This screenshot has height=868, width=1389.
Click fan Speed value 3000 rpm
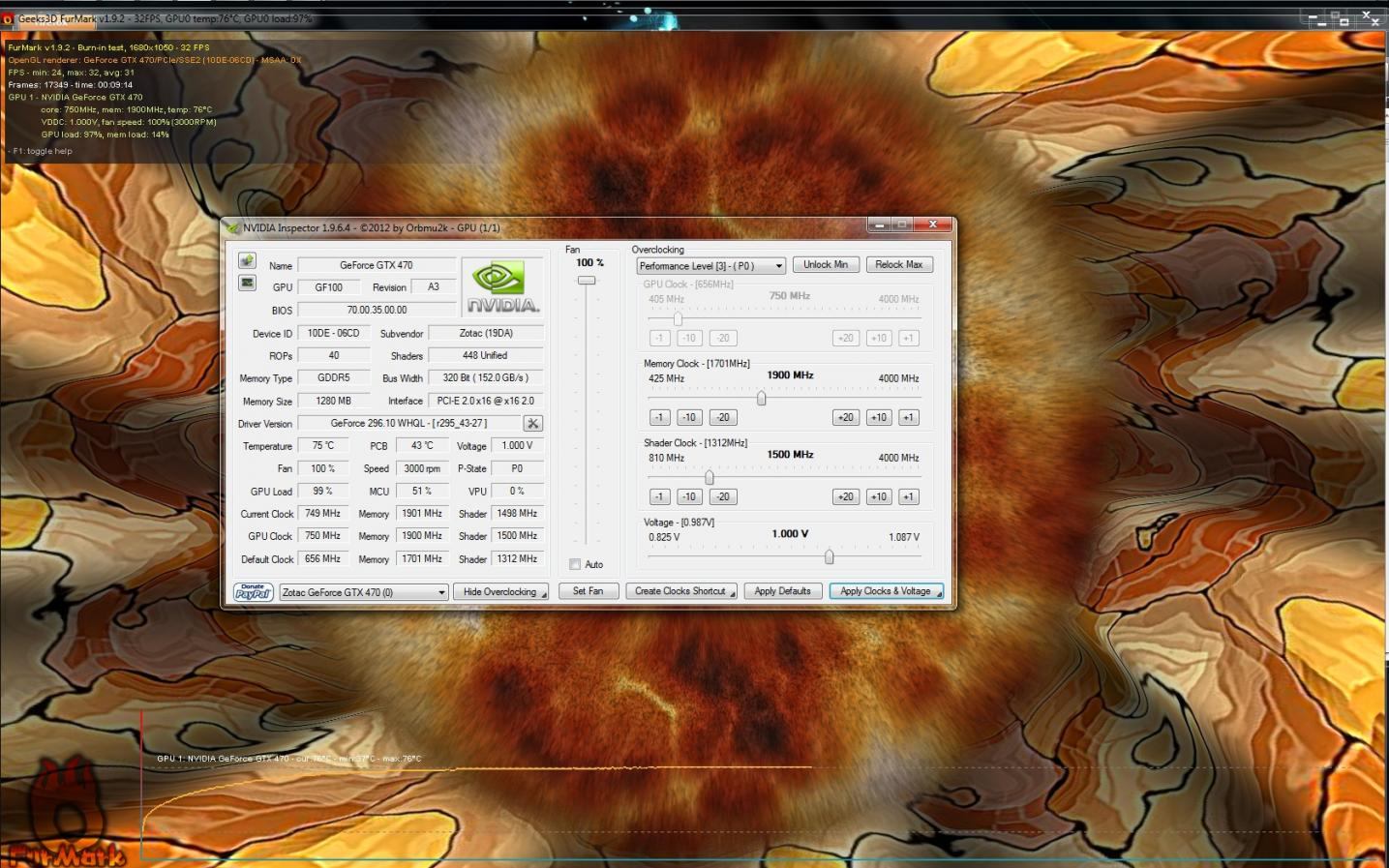(422, 468)
